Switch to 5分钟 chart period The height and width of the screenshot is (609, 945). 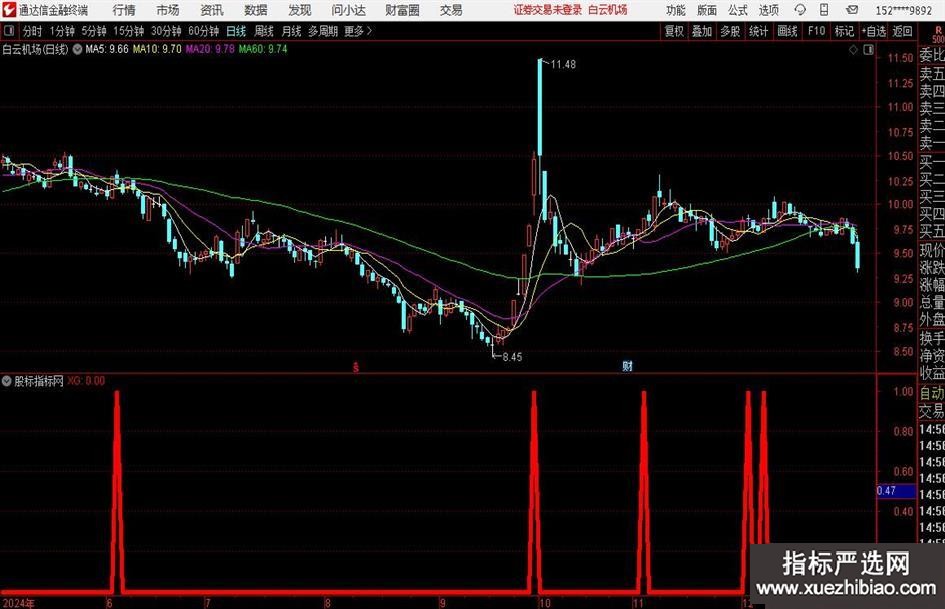[x=93, y=31]
